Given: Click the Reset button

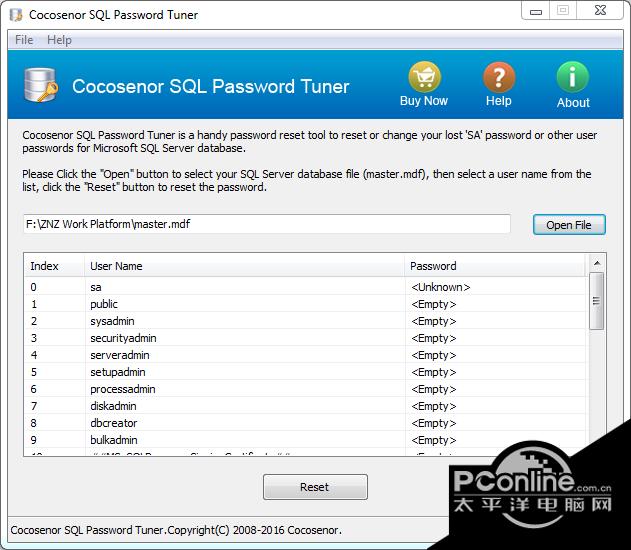Looking at the screenshot, I should [x=315, y=487].
